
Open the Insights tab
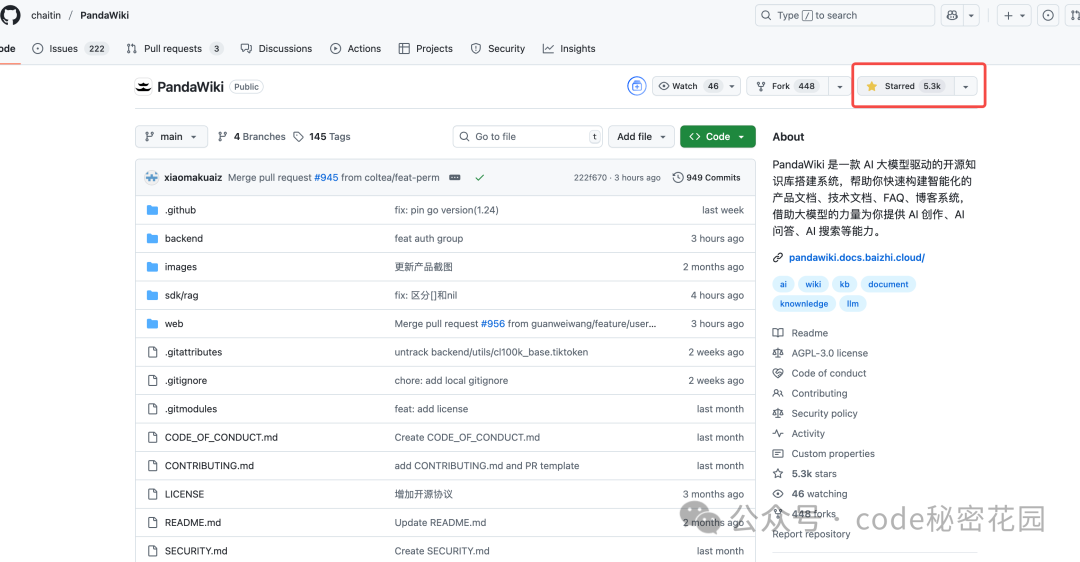(x=569, y=48)
